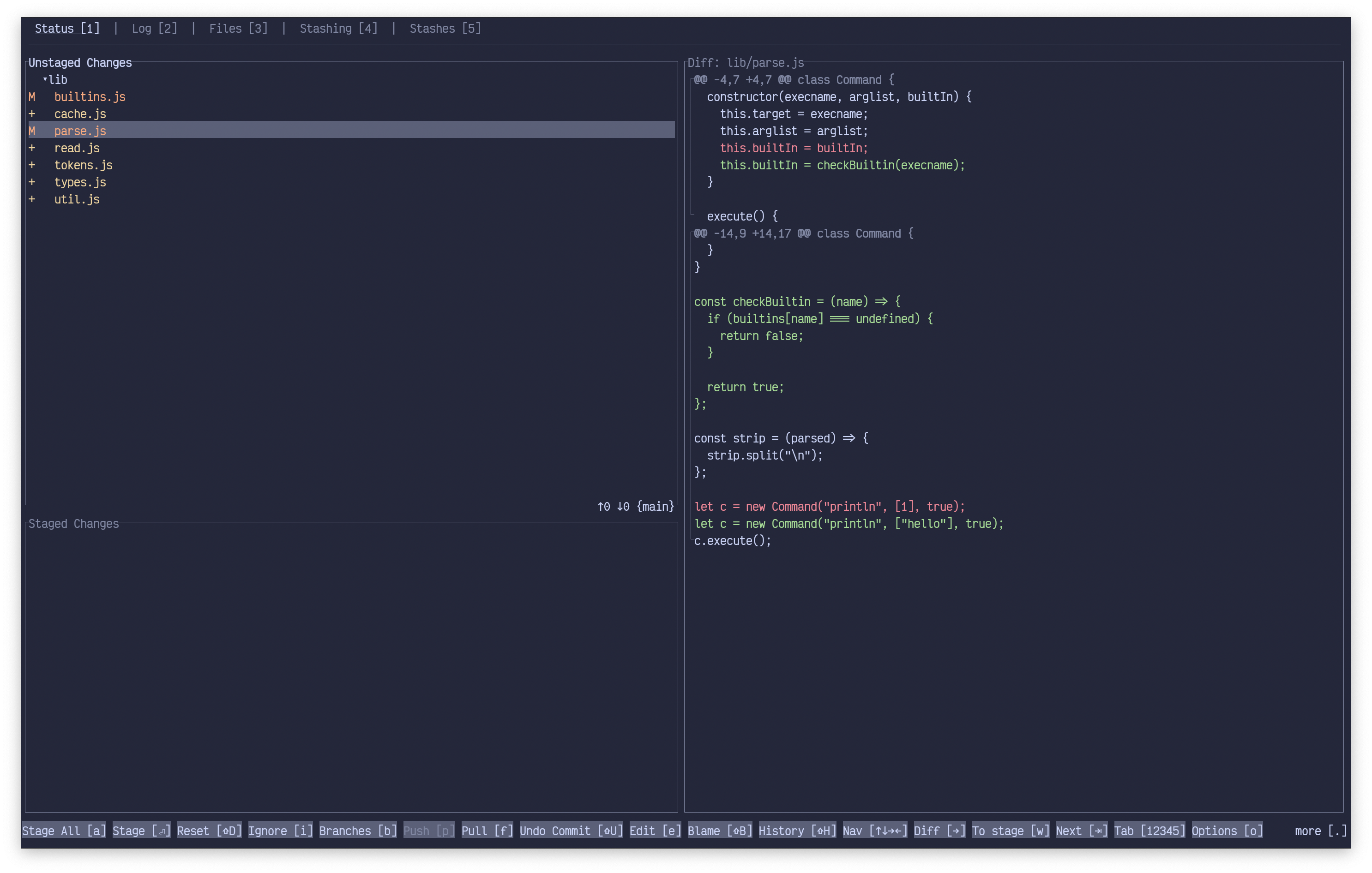
Task: Collapse the lib folder tree arrow
Action: pos(45,79)
